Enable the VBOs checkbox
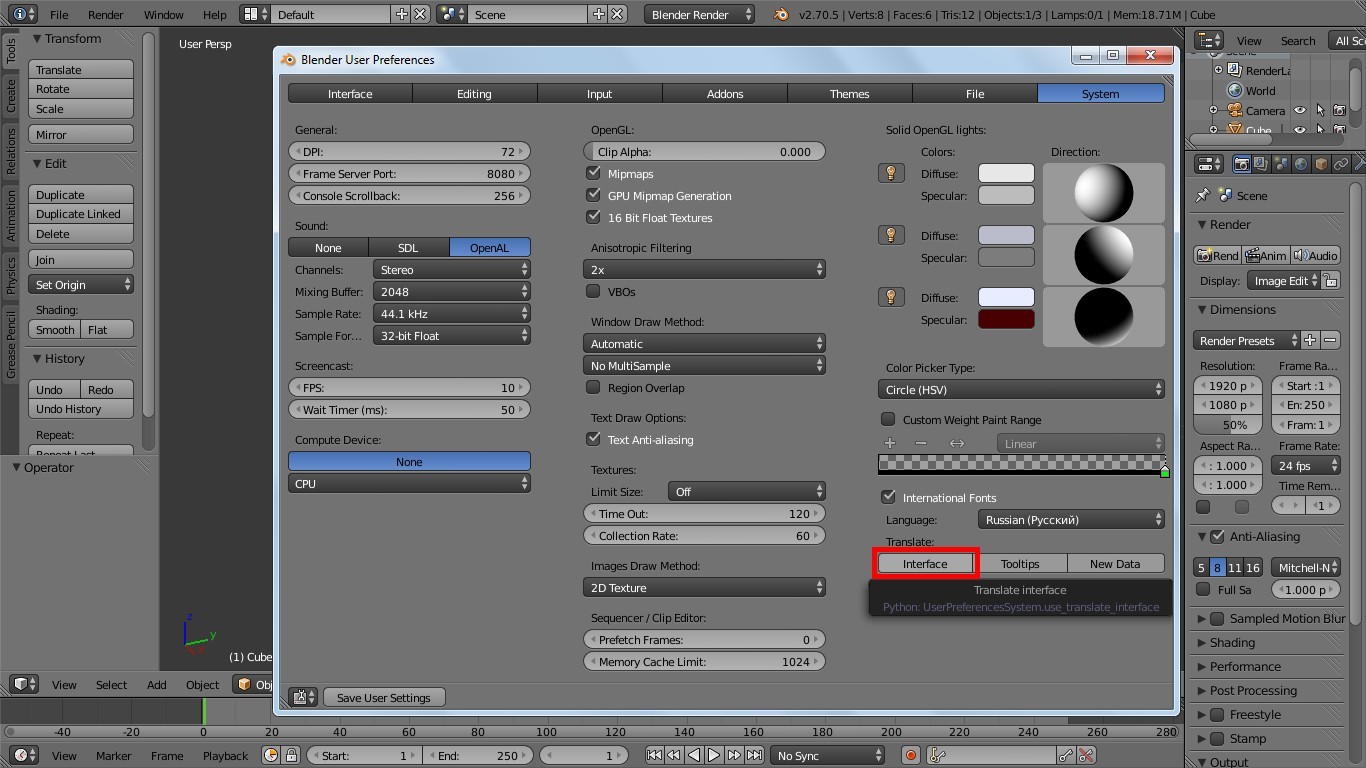The width and height of the screenshot is (1366, 768). pyautogui.click(x=594, y=291)
